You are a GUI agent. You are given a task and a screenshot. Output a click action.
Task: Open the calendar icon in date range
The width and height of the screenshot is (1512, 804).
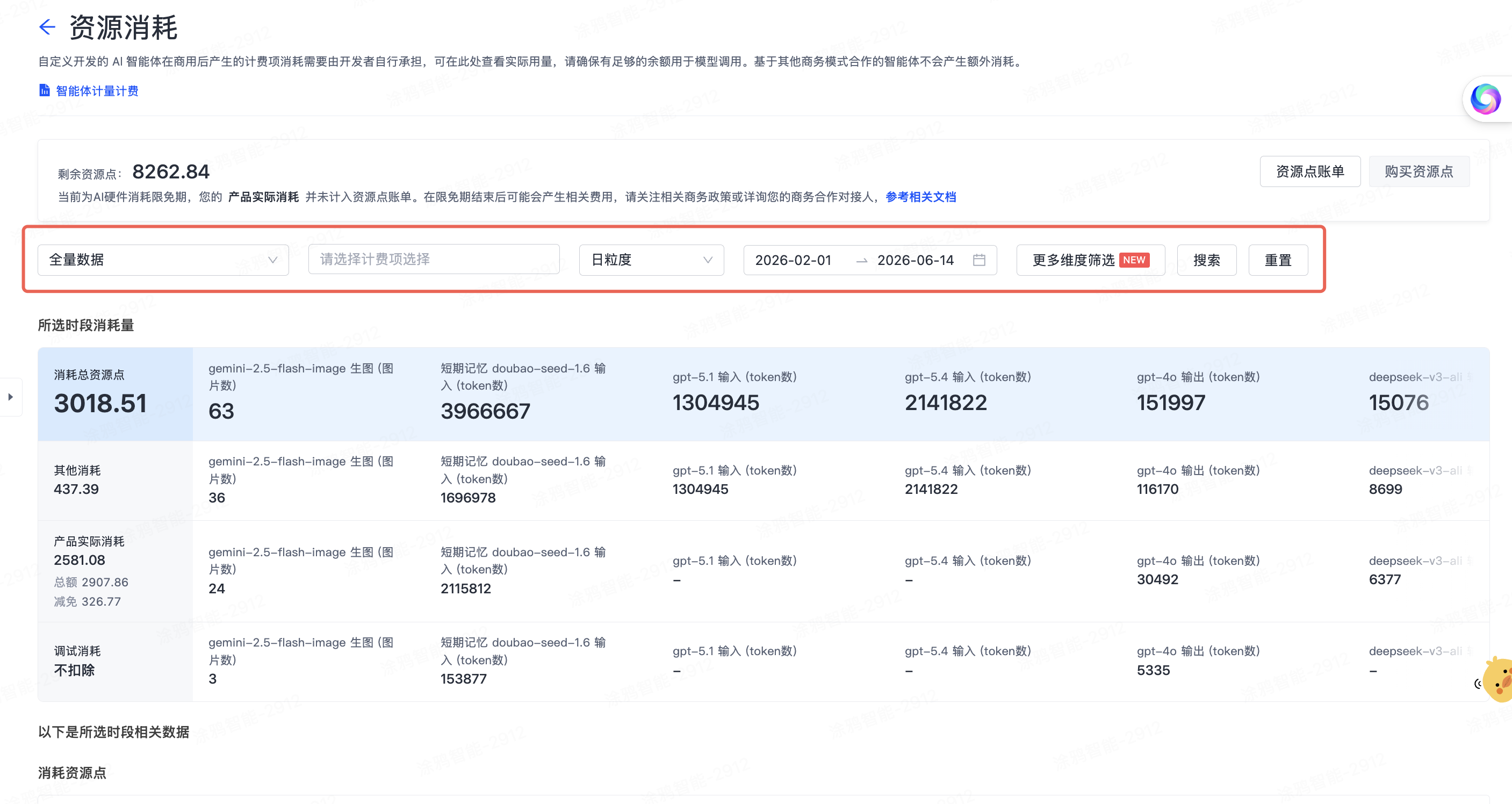[x=979, y=260]
